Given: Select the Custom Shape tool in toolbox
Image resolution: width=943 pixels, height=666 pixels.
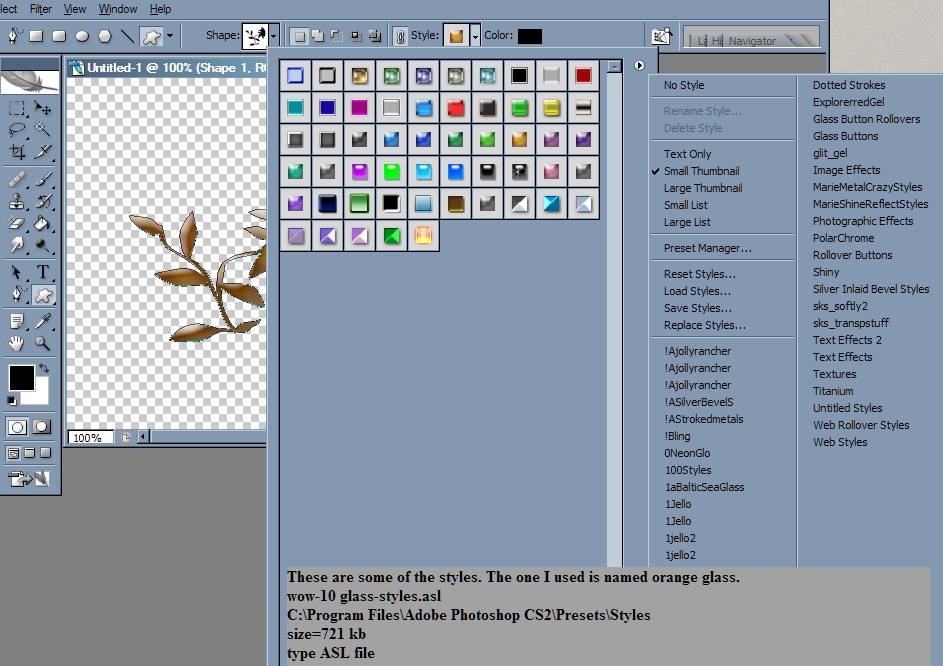Looking at the screenshot, I should 43,296.
